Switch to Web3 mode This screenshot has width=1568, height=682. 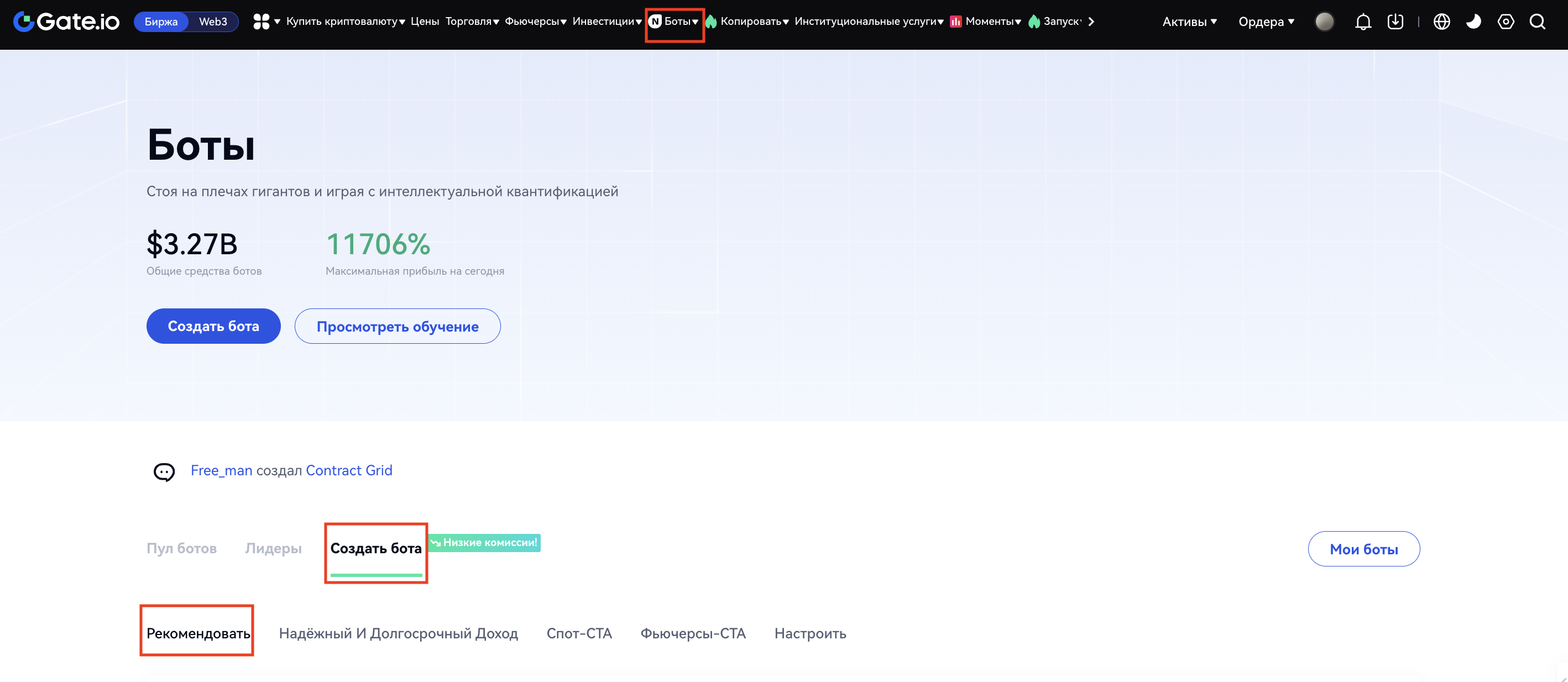[x=212, y=22]
